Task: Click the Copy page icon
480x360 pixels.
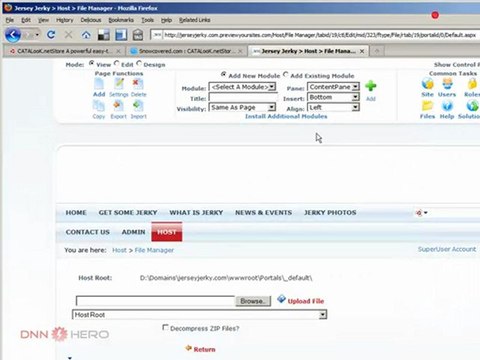Action: [x=99, y=106]
